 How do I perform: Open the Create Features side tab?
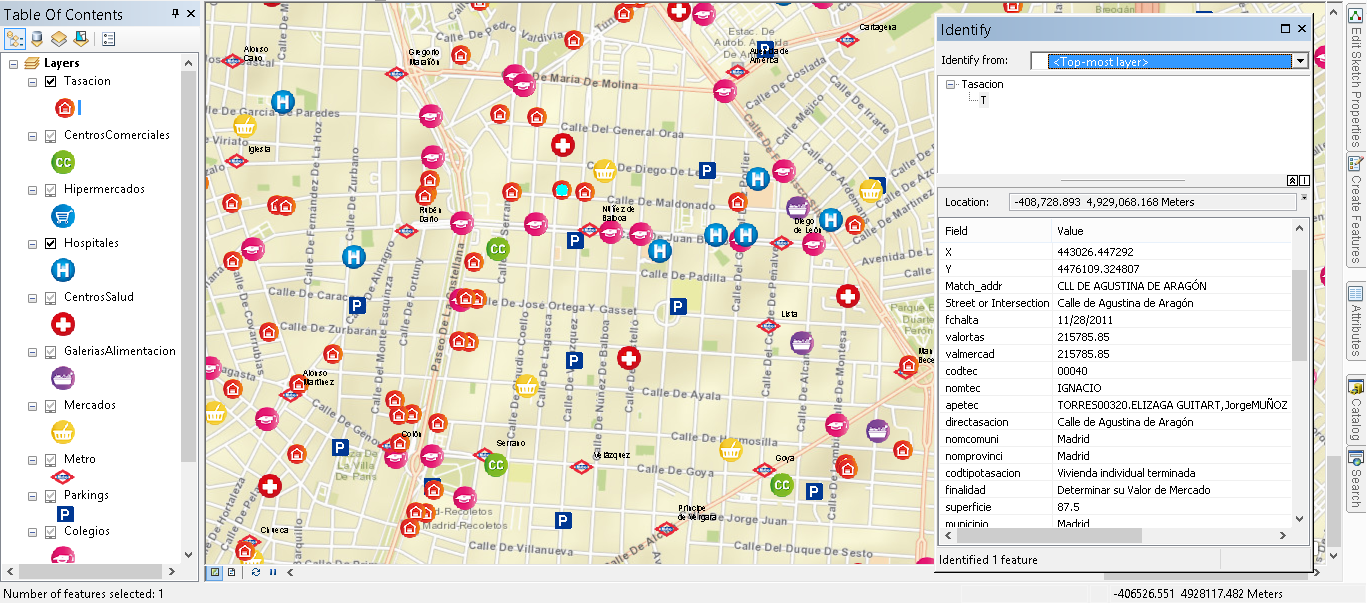(1355, 215)
